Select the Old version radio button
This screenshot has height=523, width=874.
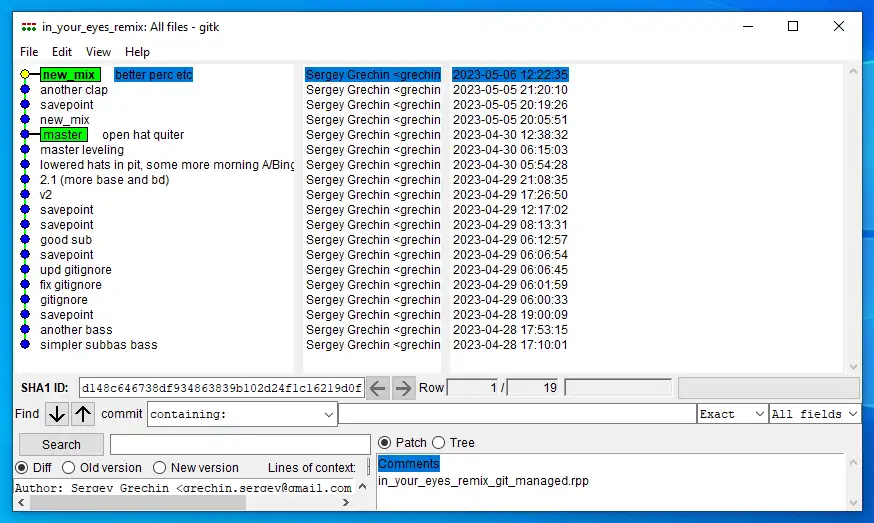(x=69, y=468)
